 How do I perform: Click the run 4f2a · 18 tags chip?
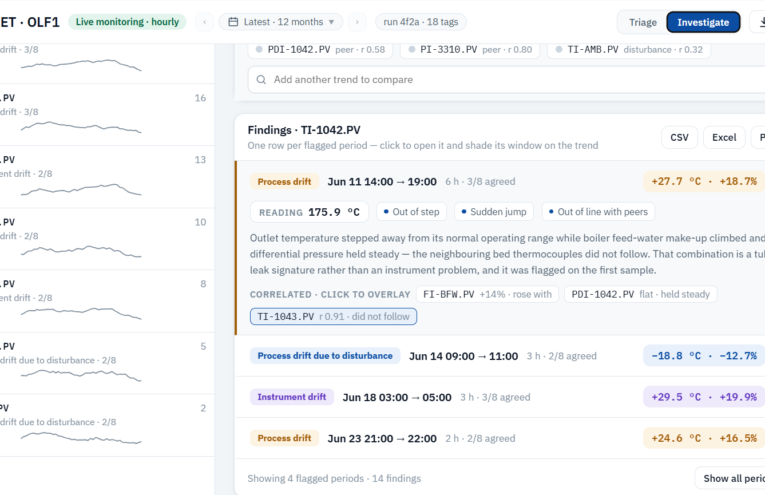coord(421,22)
